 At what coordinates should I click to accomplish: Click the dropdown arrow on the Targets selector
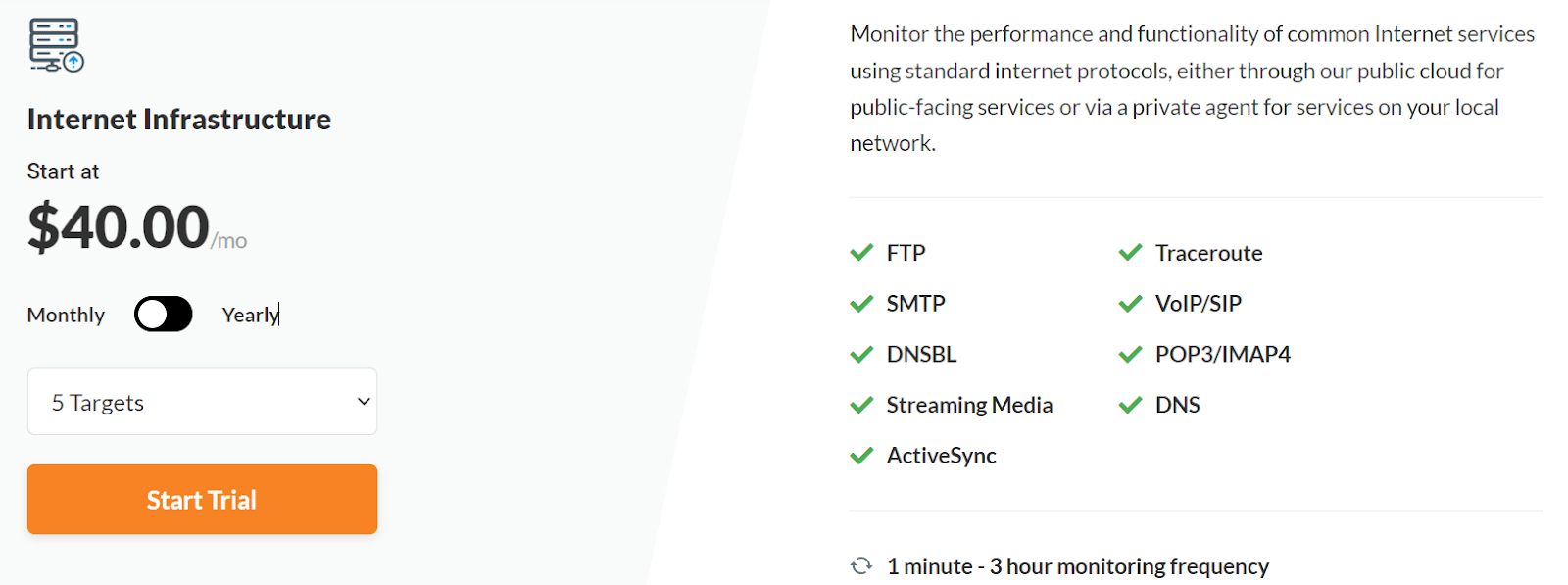coord(364,402)
